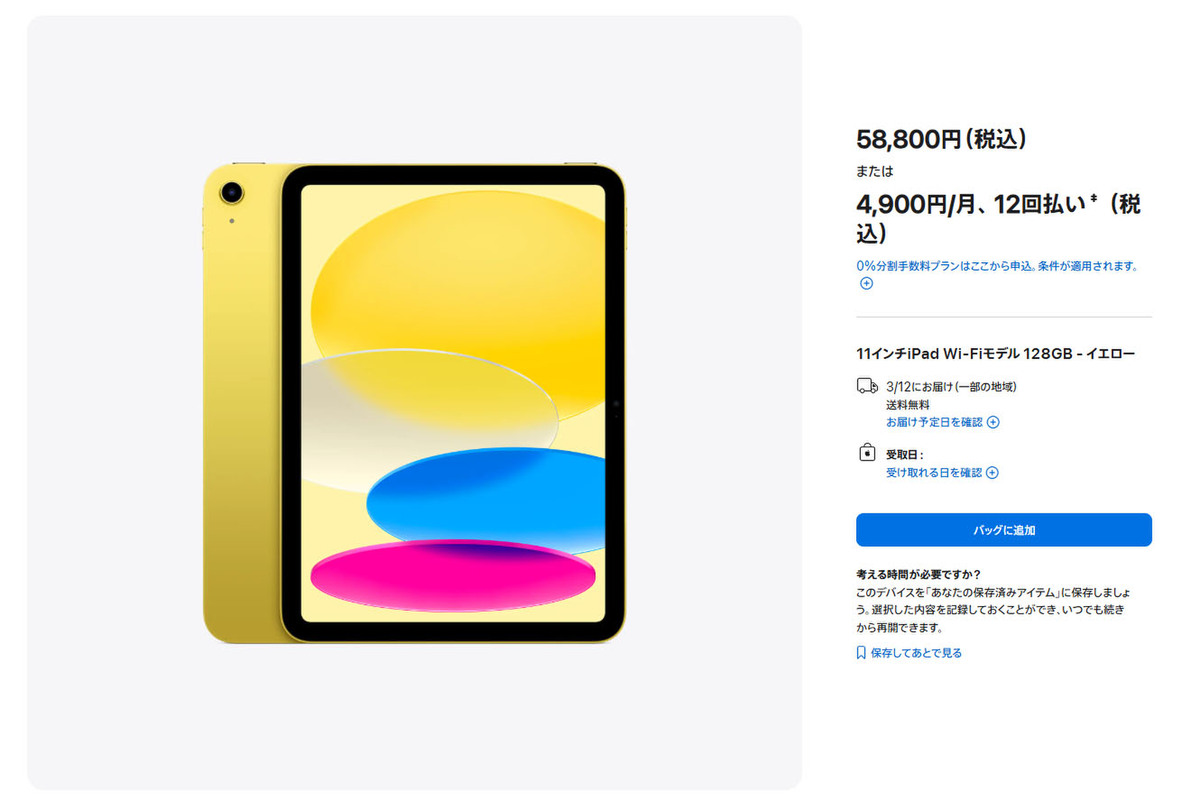This screenshot has width=1200, height=800.
Task: Select 保存してあとで見る to save for later
Action: click(x=916, y=653)
